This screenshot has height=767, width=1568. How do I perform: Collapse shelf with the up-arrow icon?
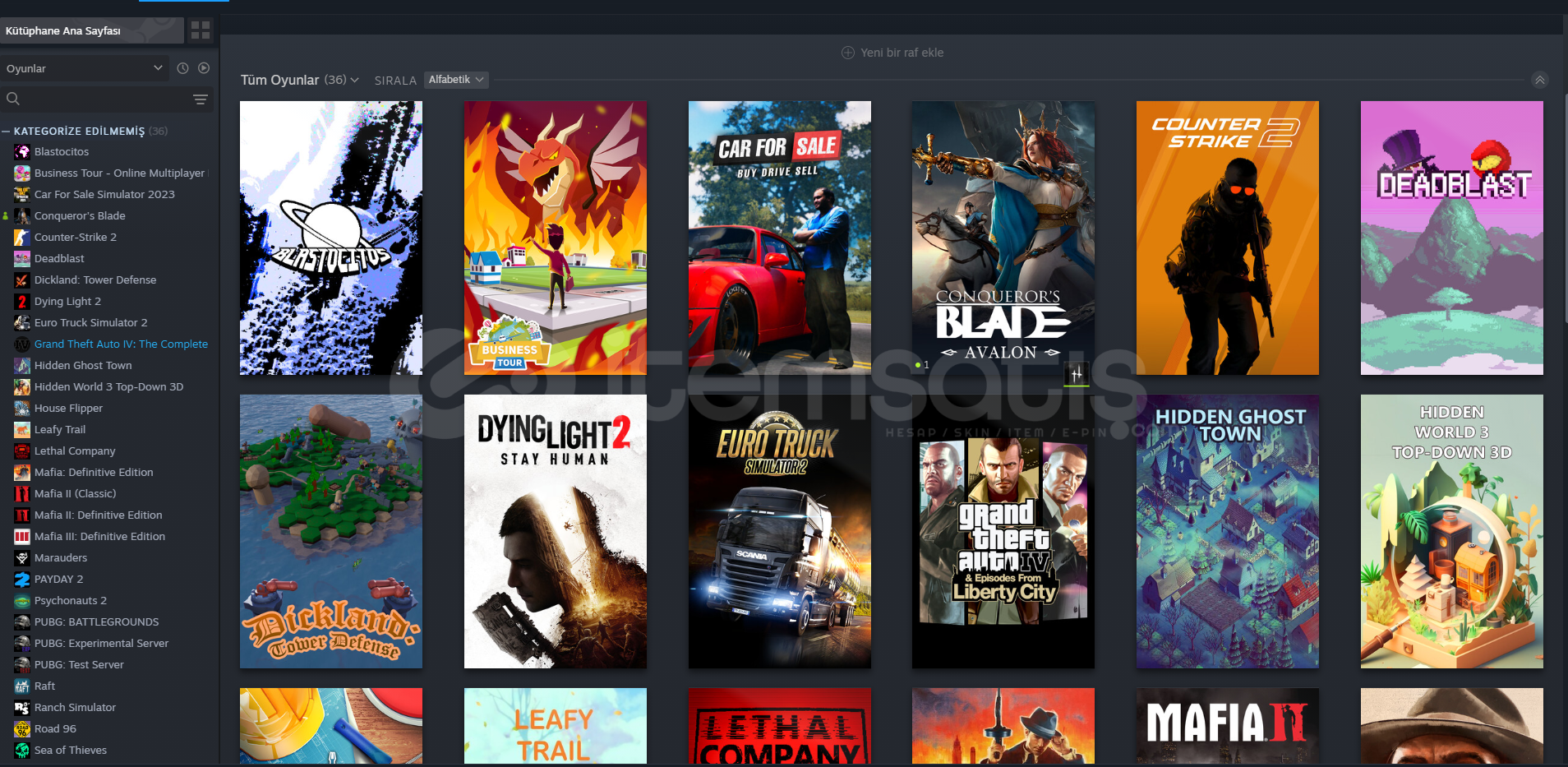(1539, 80)
